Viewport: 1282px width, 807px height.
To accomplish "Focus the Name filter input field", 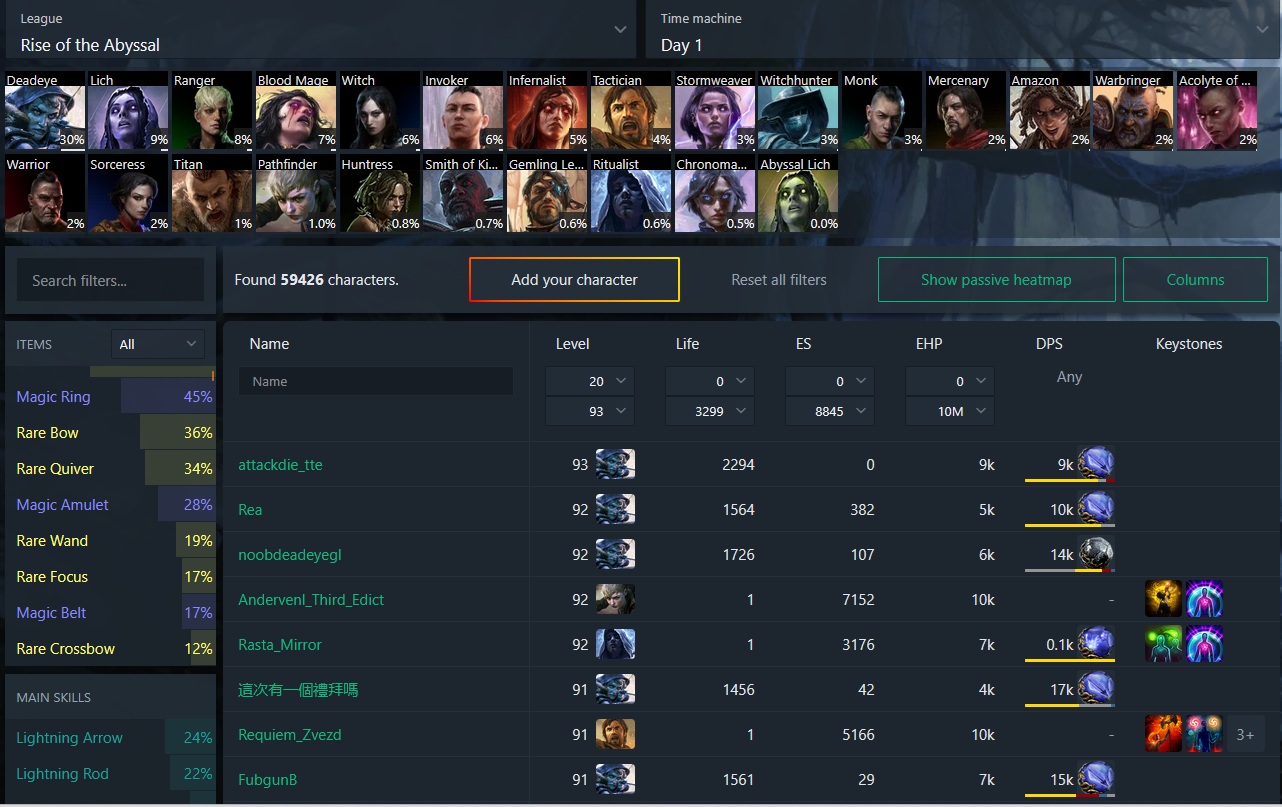I will [376, 381].
